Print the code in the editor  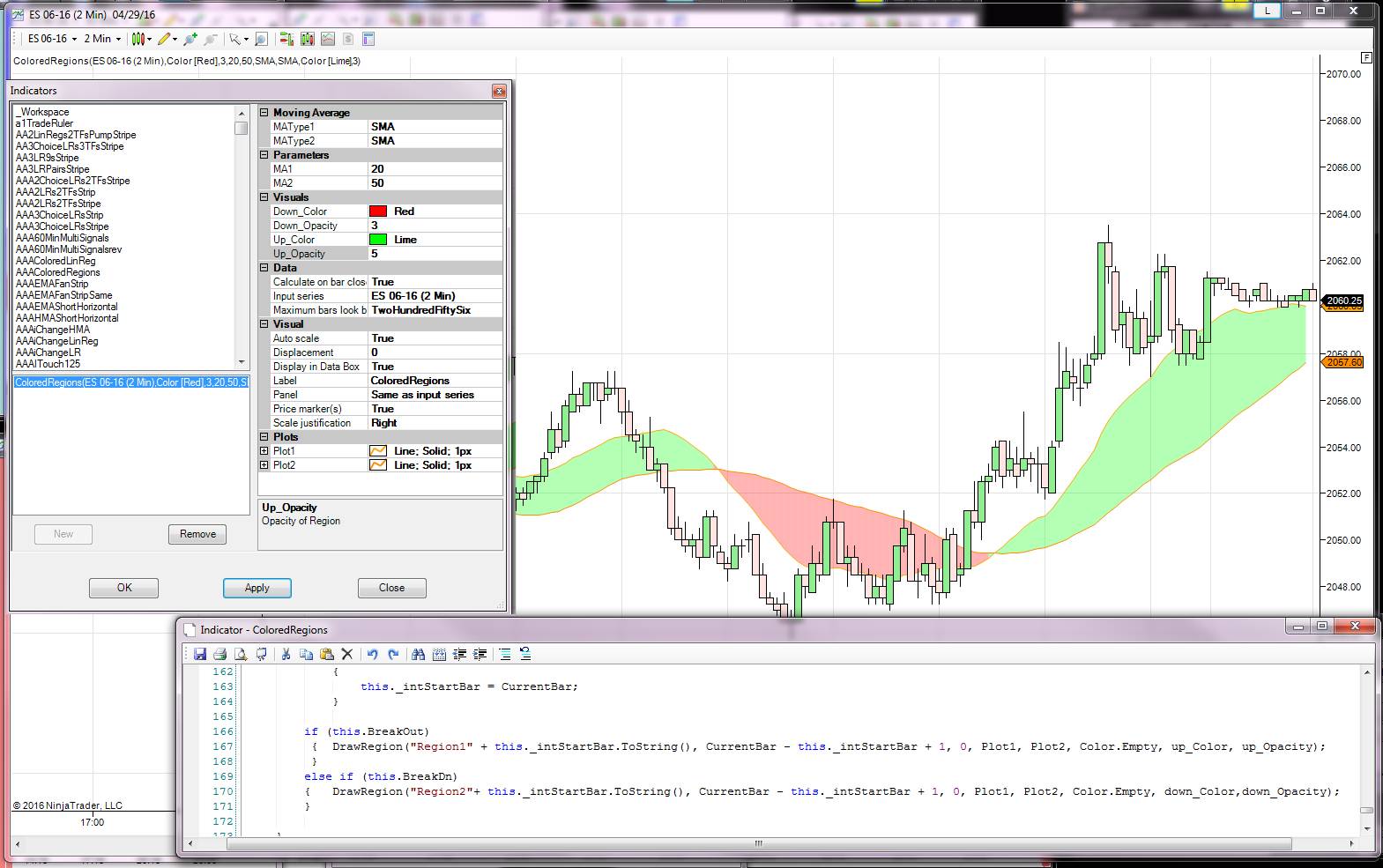click(x=220, y=654)
